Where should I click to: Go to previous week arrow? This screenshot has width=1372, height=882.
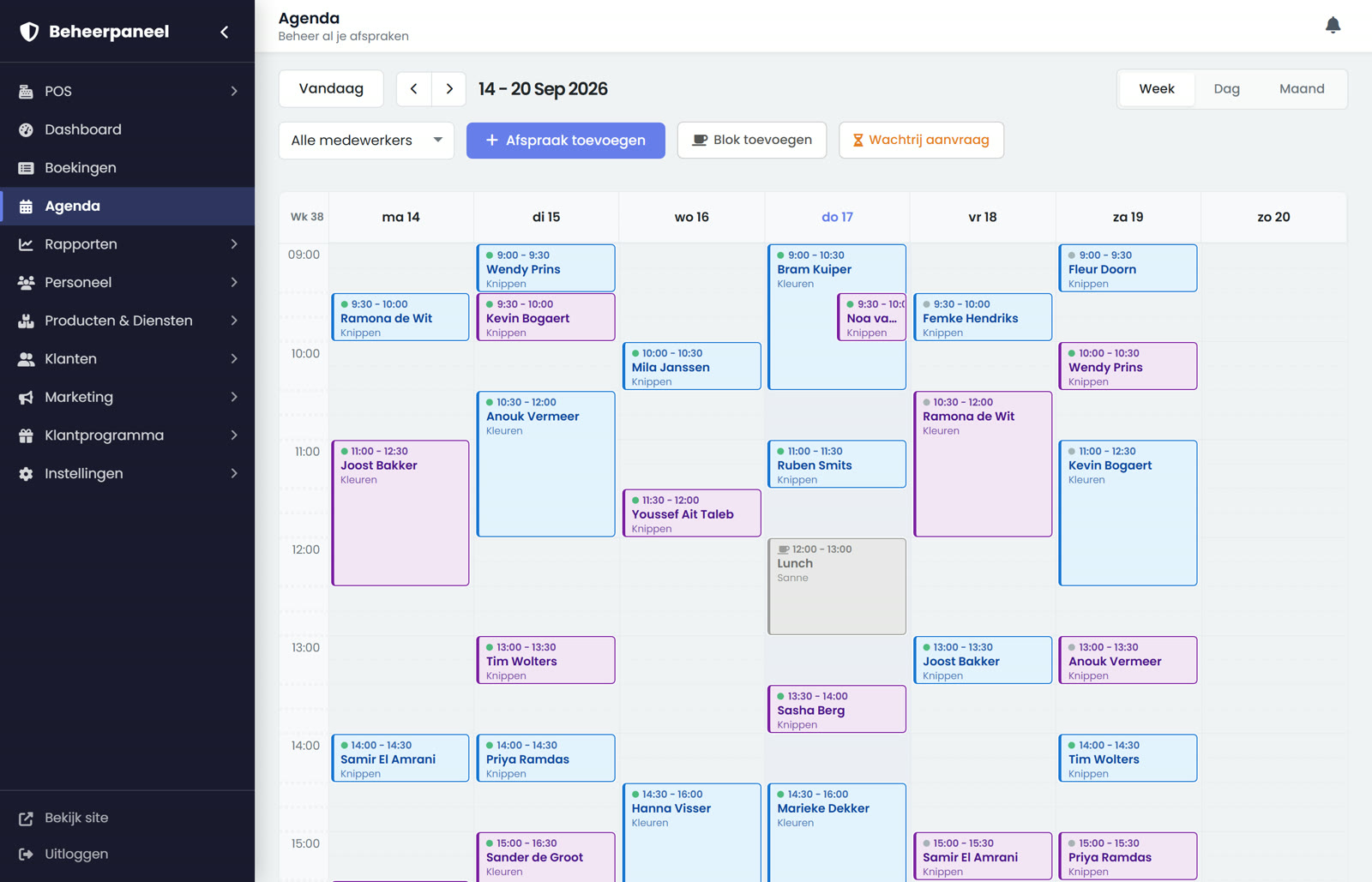(414, 89)
